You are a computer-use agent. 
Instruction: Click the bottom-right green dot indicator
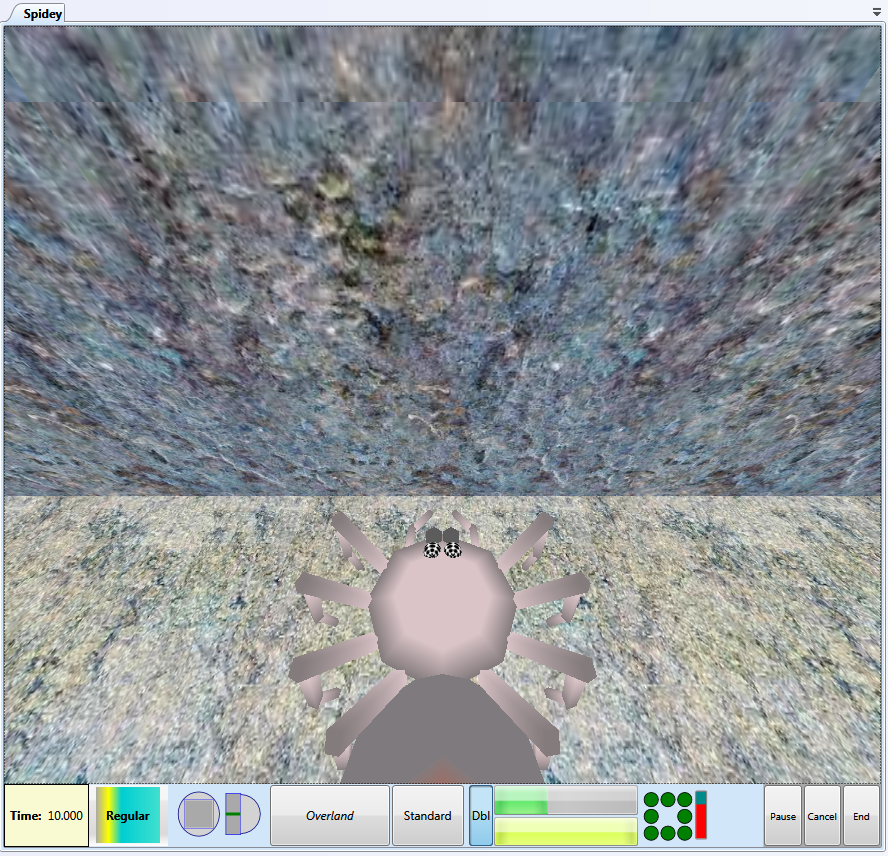[685, 833]
